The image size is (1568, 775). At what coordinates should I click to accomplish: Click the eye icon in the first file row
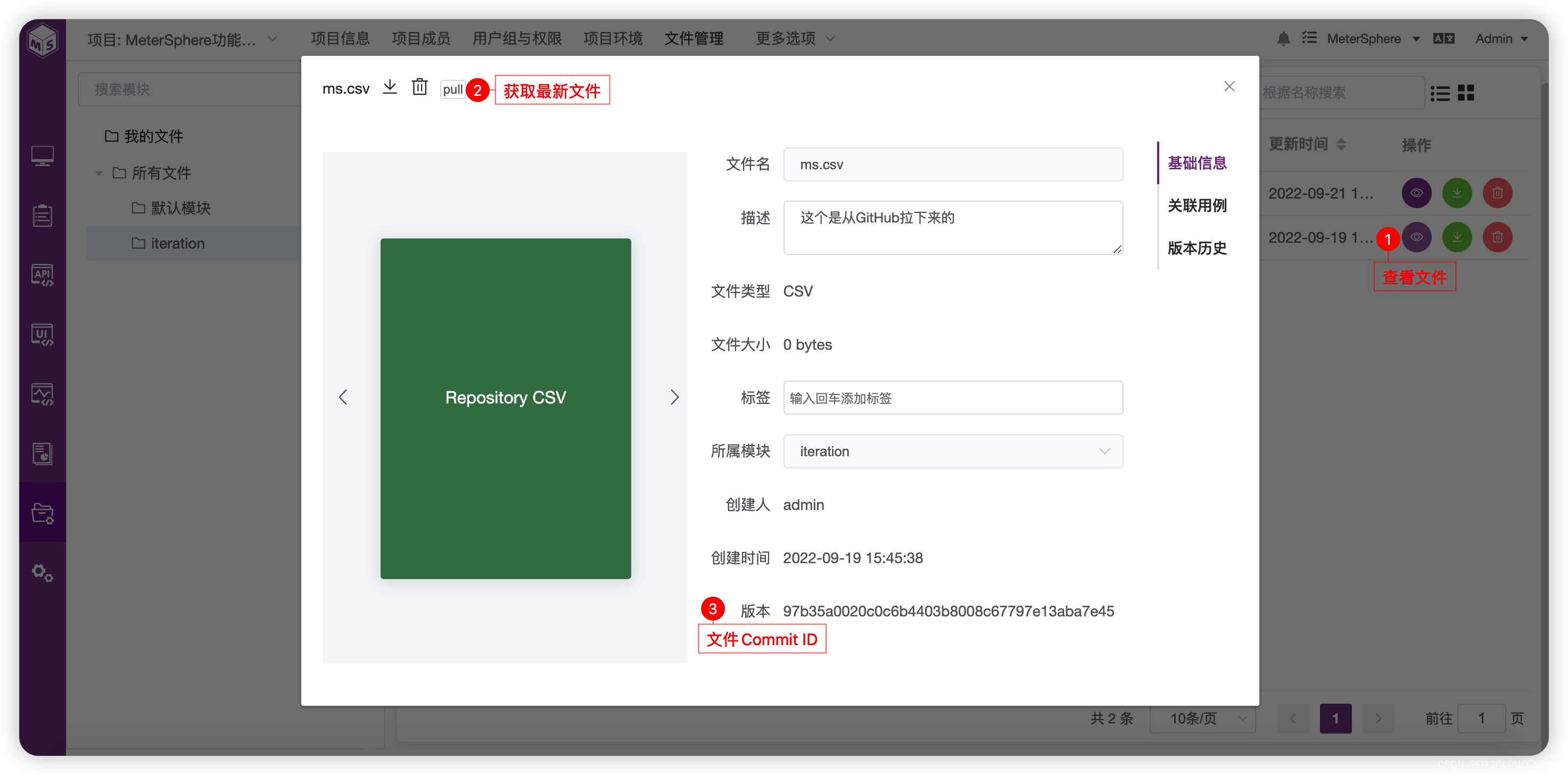(1416, 193)
